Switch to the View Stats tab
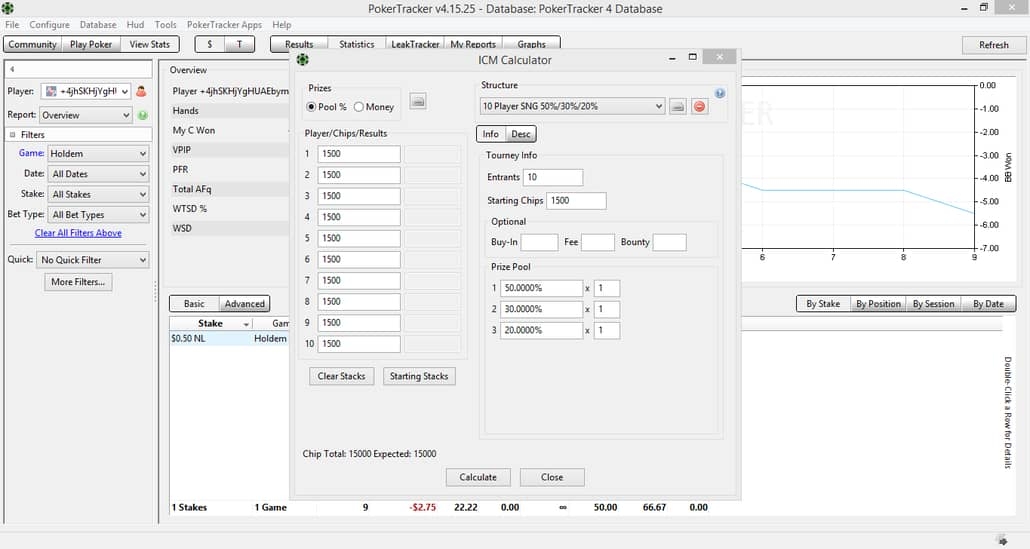This screenshot has width=1030, height=549. pos(150,45)
